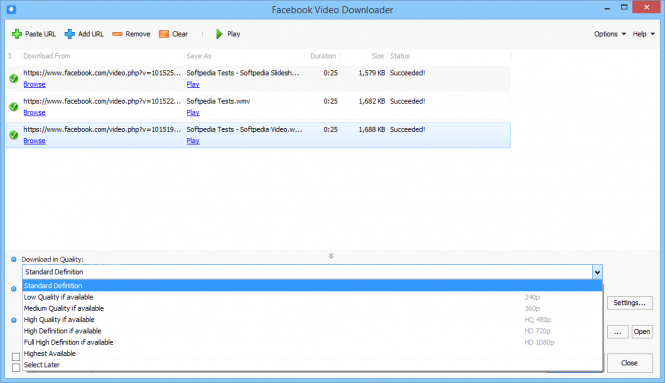Click Browse link for the 1,579 KB video

(34, 84)
